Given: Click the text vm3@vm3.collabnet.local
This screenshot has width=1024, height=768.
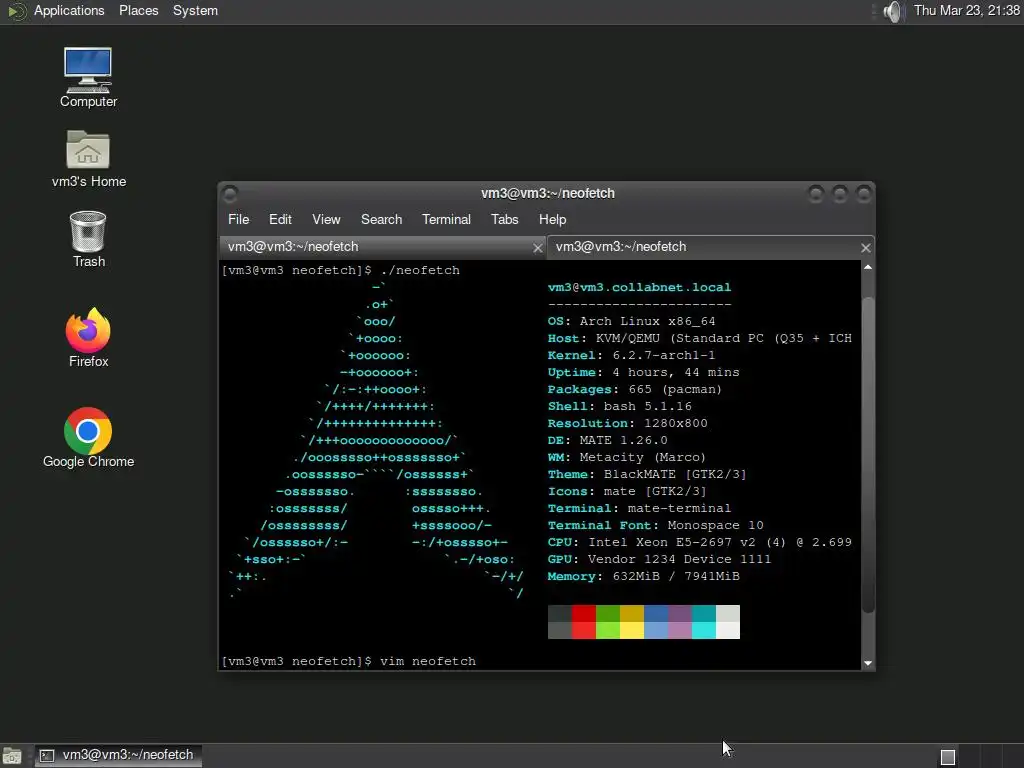Looking at the screenshot, I should (x=639, y=287).
